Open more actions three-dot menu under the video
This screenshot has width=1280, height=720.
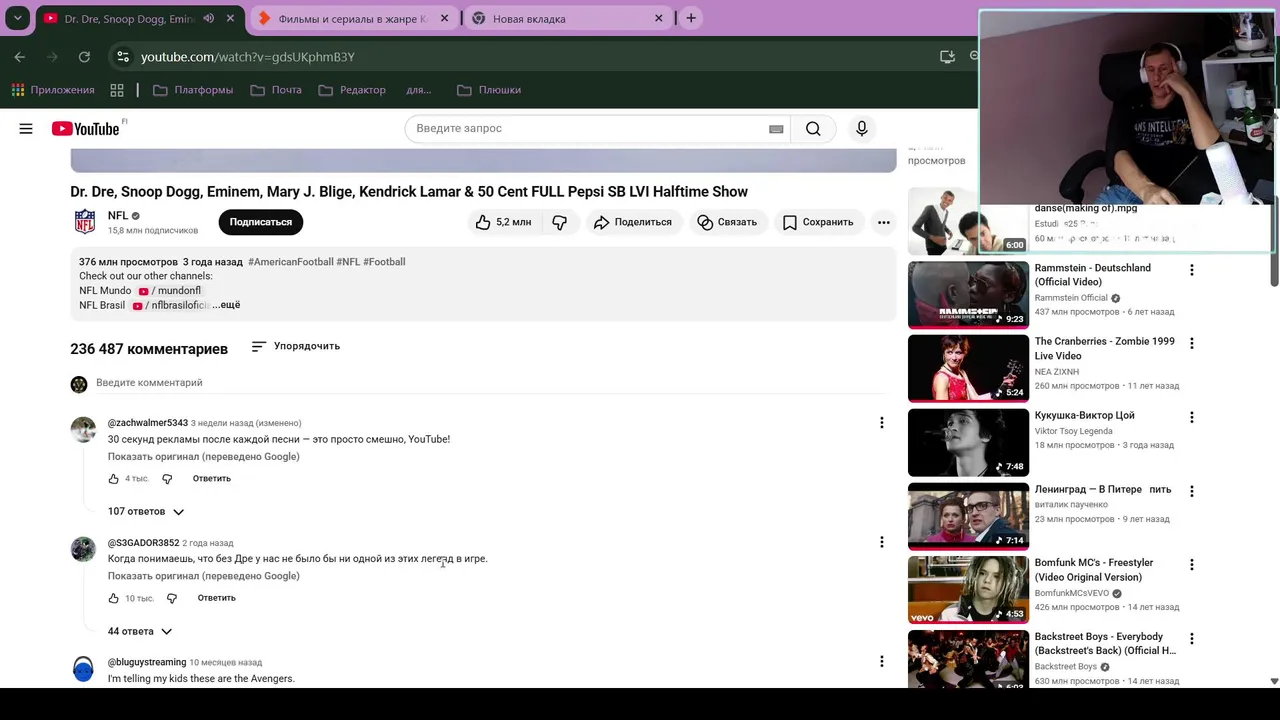pos(883,222)
